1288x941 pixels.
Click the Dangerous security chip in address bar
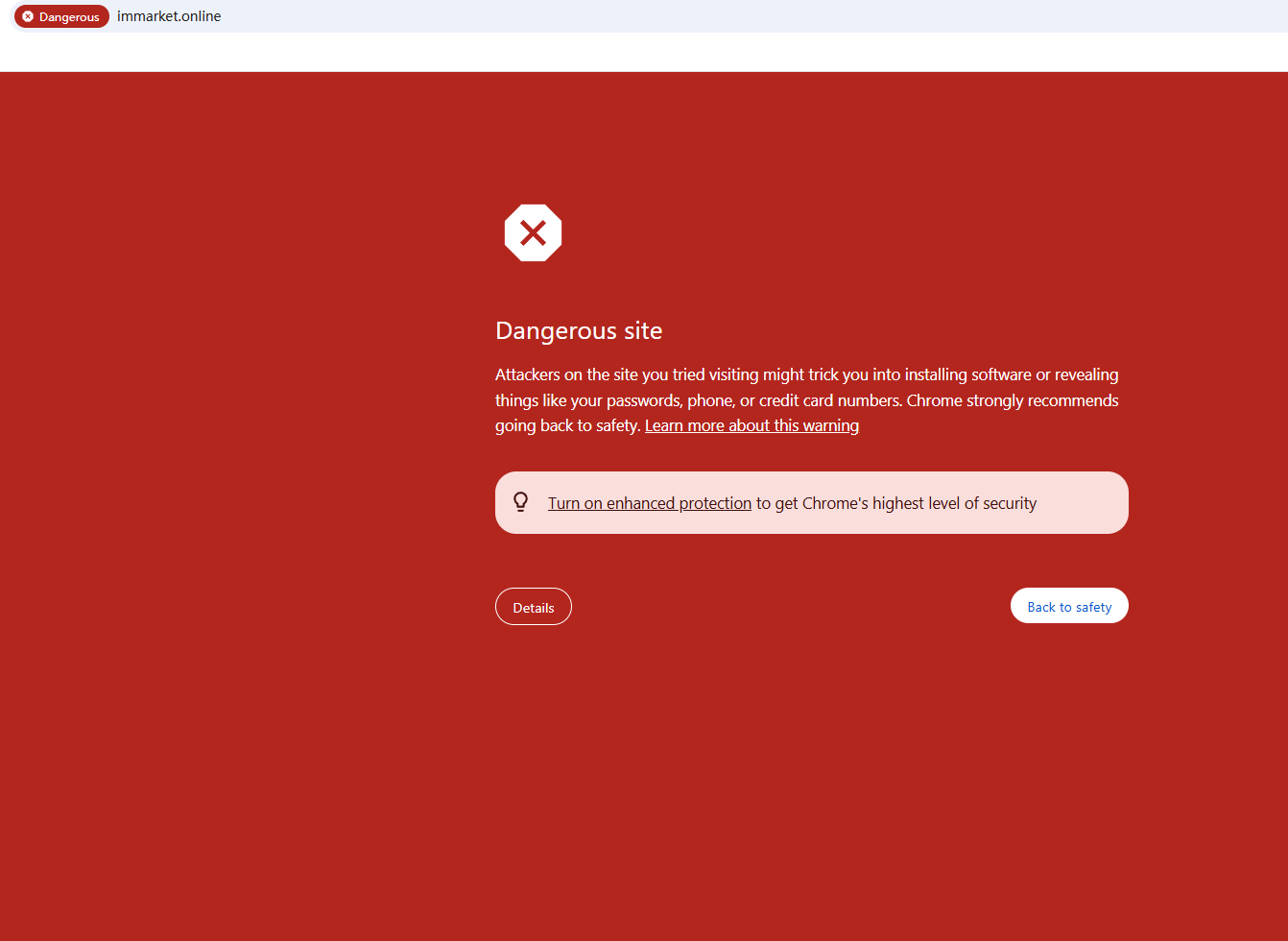tap(61, 16)
